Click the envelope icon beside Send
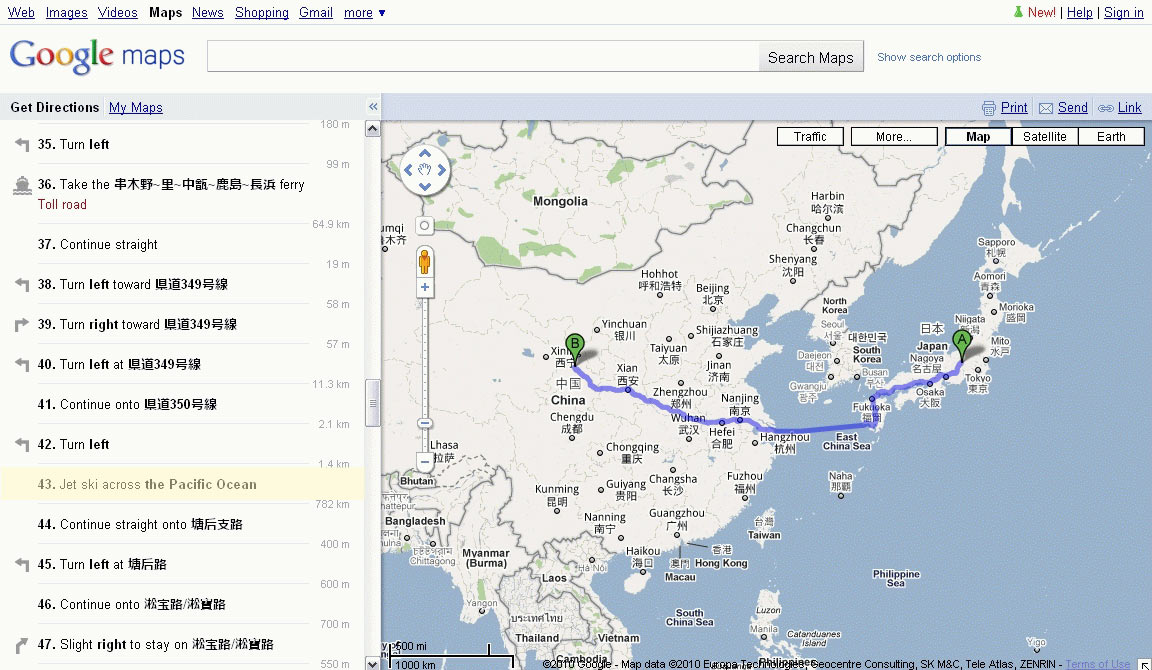Screen dimensions: 1152x670 tap(1045, 108)
